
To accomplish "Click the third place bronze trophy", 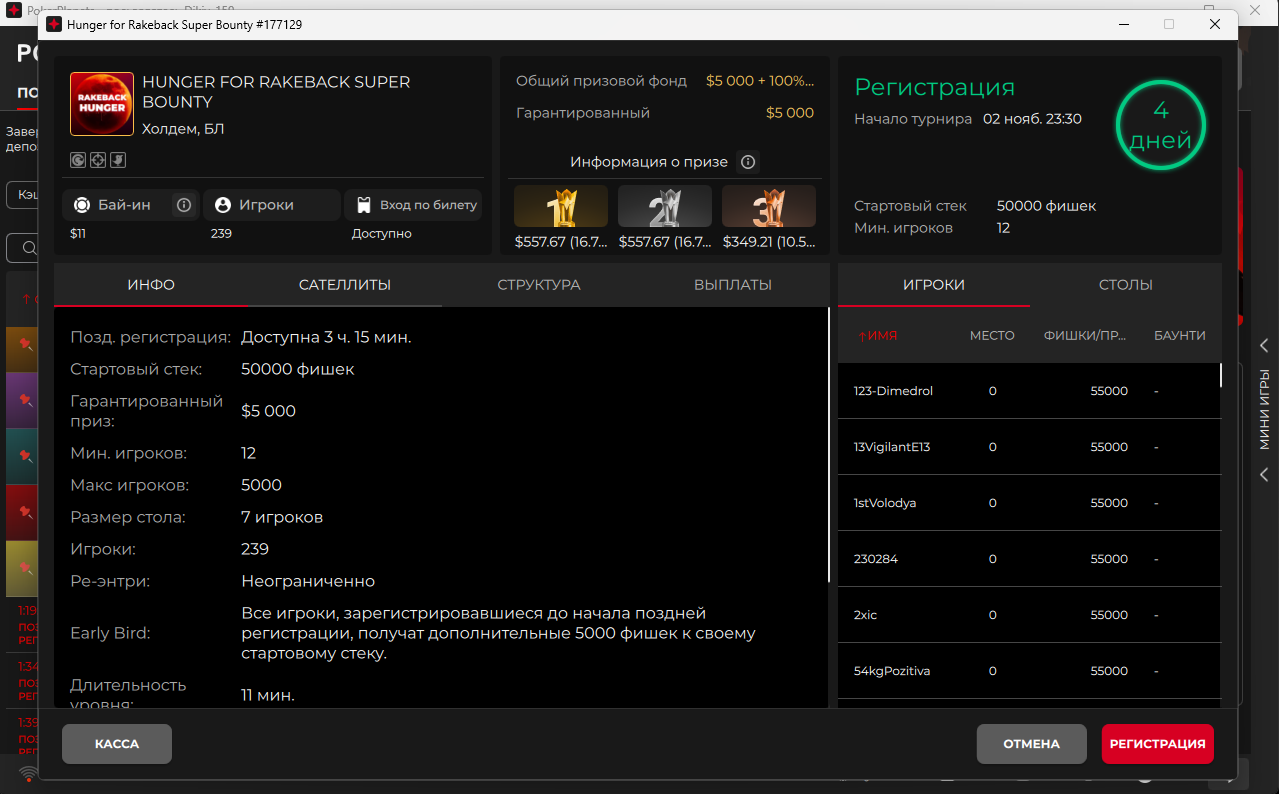I will pyautogui.click(x=769, y=207).
